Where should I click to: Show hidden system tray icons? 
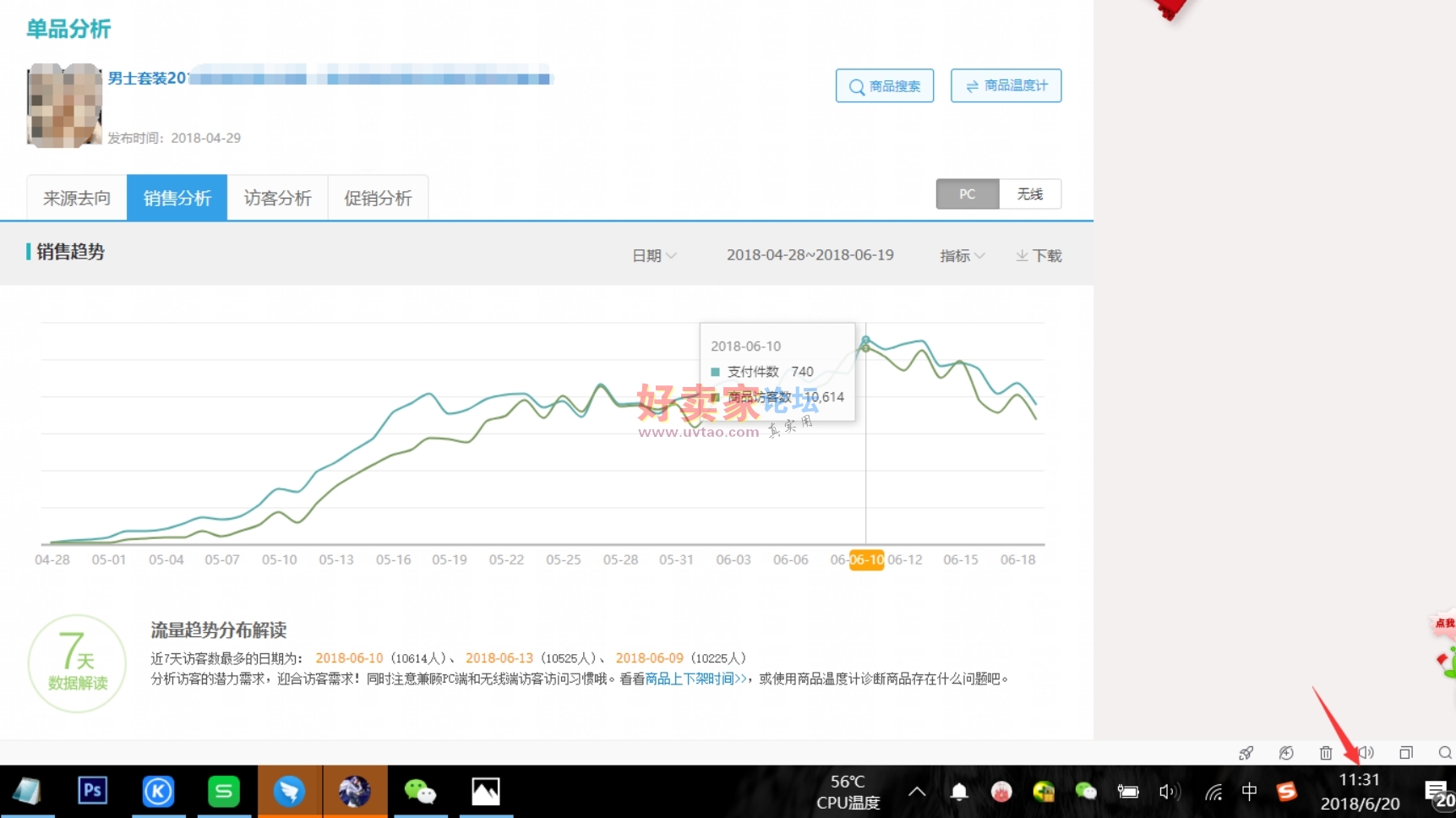(917, 792)
